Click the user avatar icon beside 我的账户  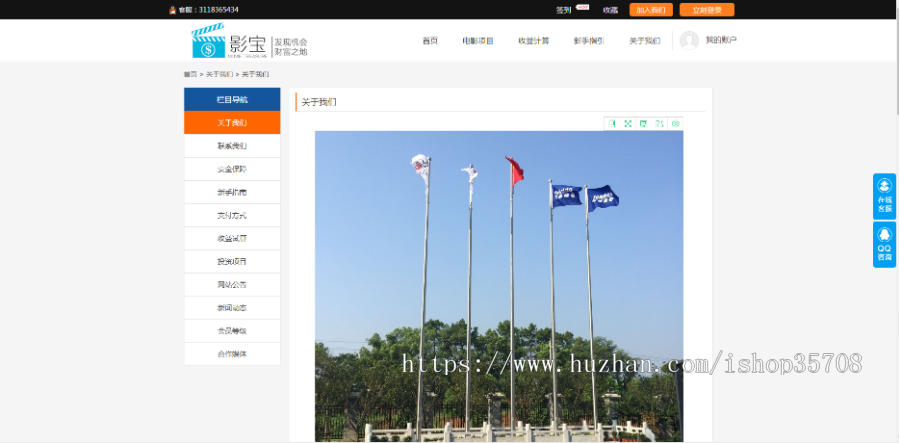coord(689,40)
